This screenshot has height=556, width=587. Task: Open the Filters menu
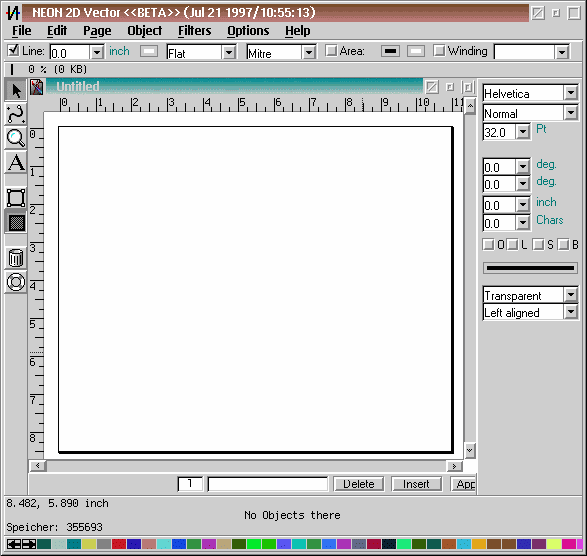click(x=194, y=31)
